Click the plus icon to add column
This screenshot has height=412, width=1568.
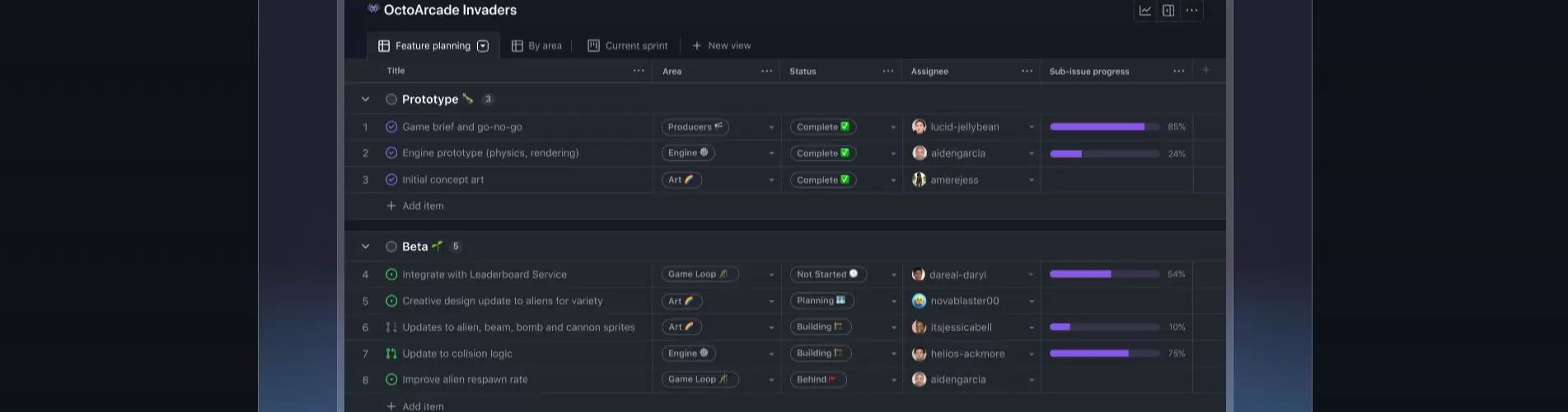pyautogui.click(x=1205, y=71)
